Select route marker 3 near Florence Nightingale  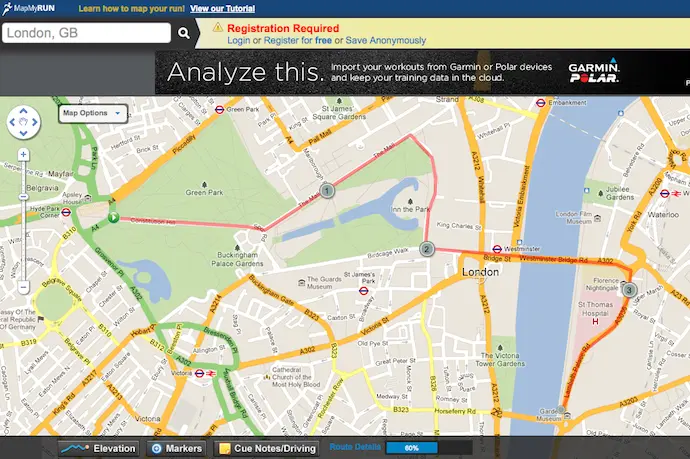click(x=629, y=290)
